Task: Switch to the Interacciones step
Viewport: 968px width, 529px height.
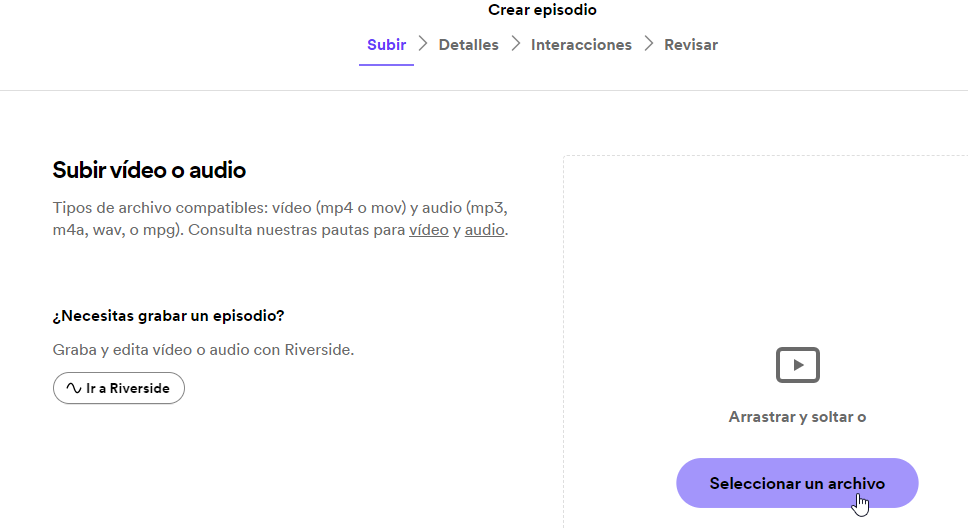Action: click(581, 45)
